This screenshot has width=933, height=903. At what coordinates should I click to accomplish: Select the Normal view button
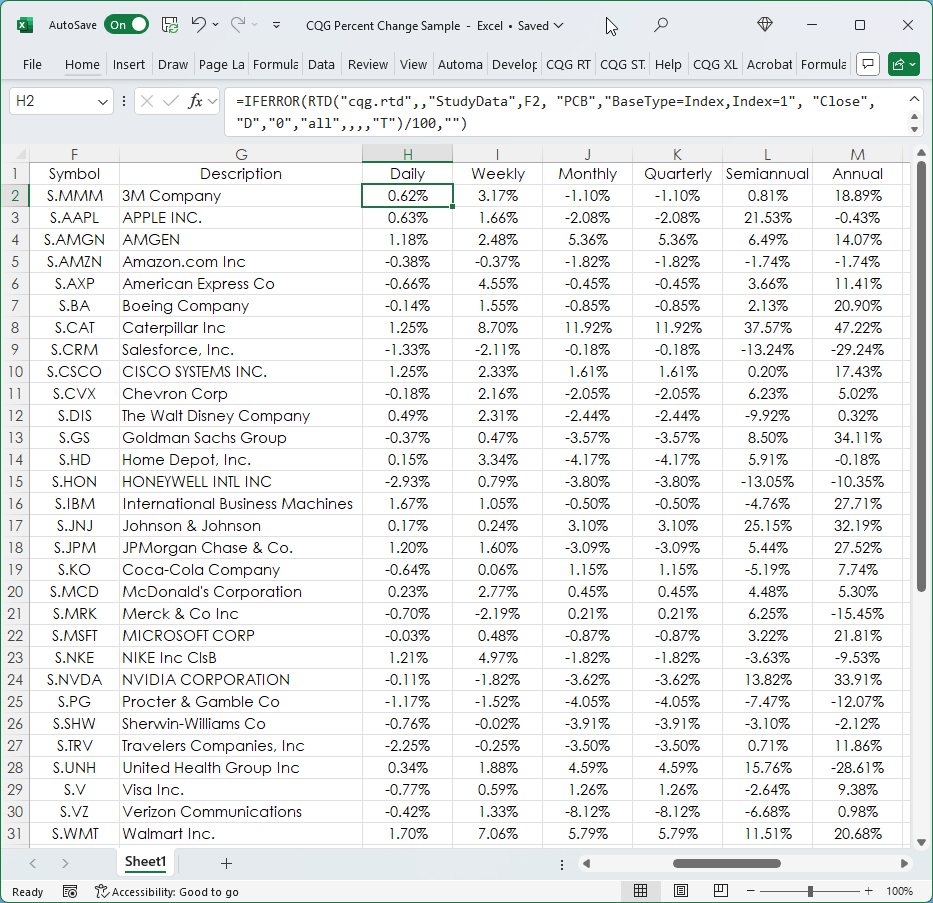pos(641,891)
